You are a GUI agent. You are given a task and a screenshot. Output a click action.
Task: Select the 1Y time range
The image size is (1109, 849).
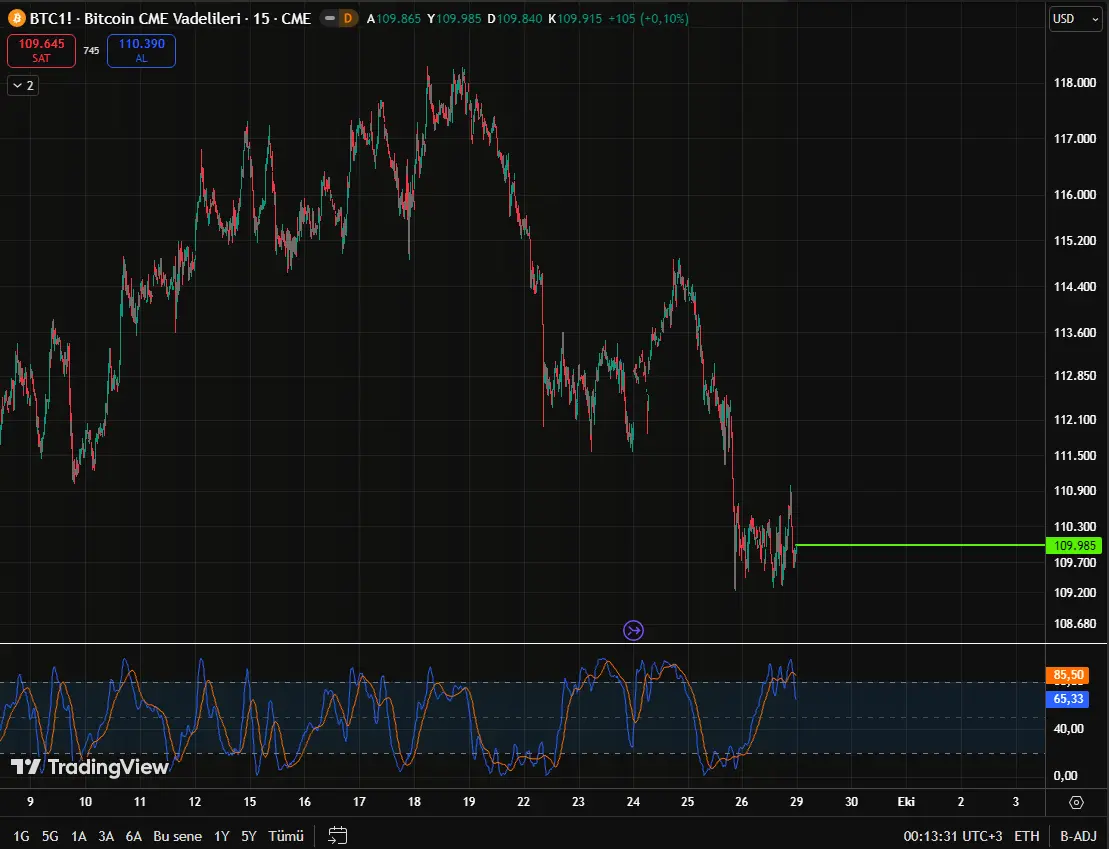pos(222,836)
